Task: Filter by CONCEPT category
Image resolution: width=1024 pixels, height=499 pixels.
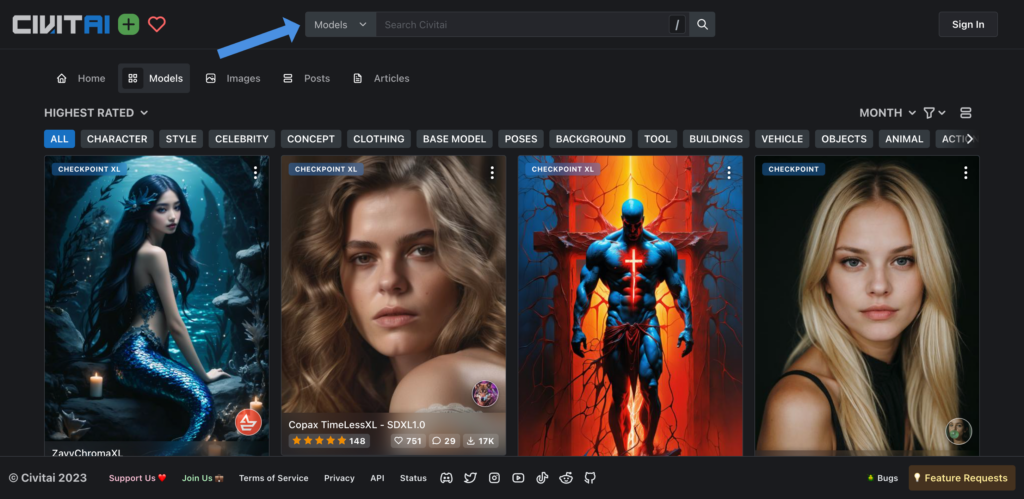Action: (x=311, y=139)
